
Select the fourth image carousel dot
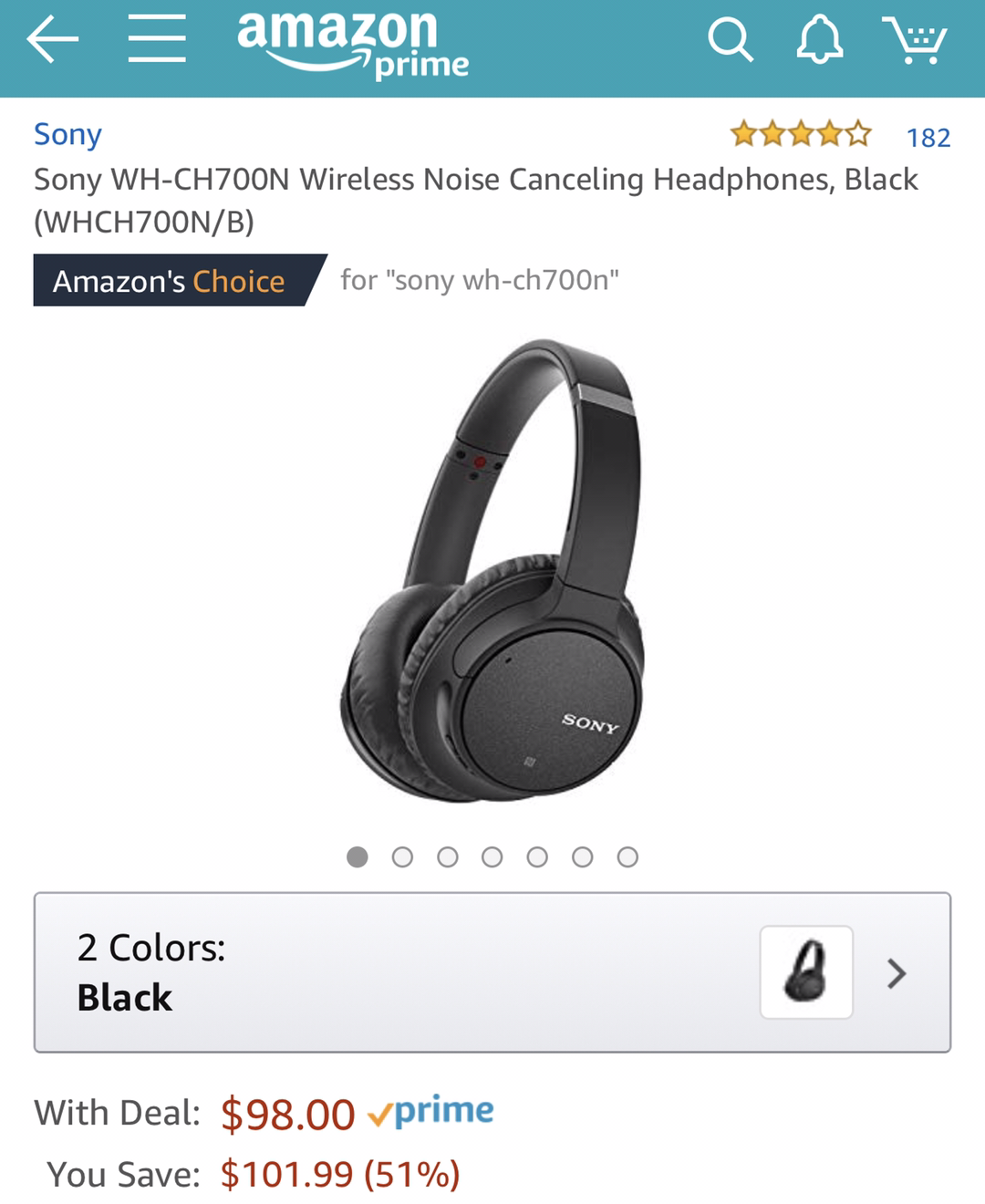[493, 856]
